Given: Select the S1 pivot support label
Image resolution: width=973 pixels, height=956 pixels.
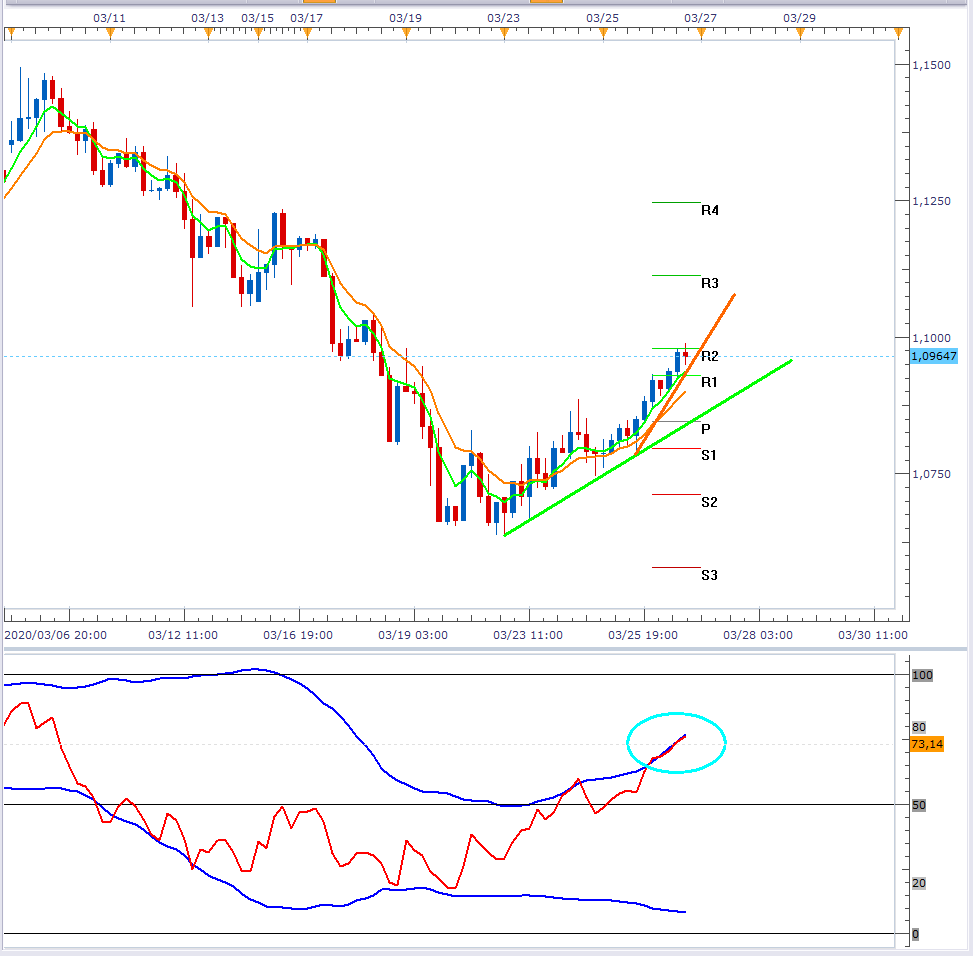Looking at the screenshot, I should click(709, 455).
